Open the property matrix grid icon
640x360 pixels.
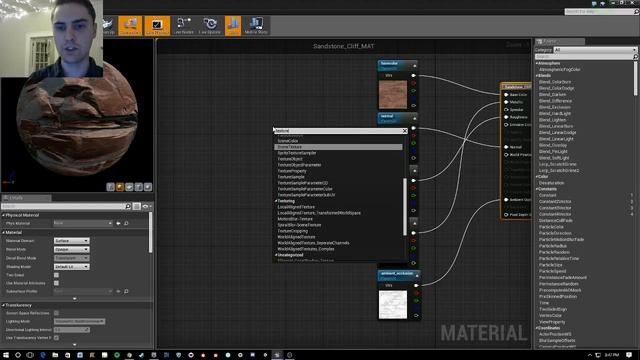pos(137,207)
